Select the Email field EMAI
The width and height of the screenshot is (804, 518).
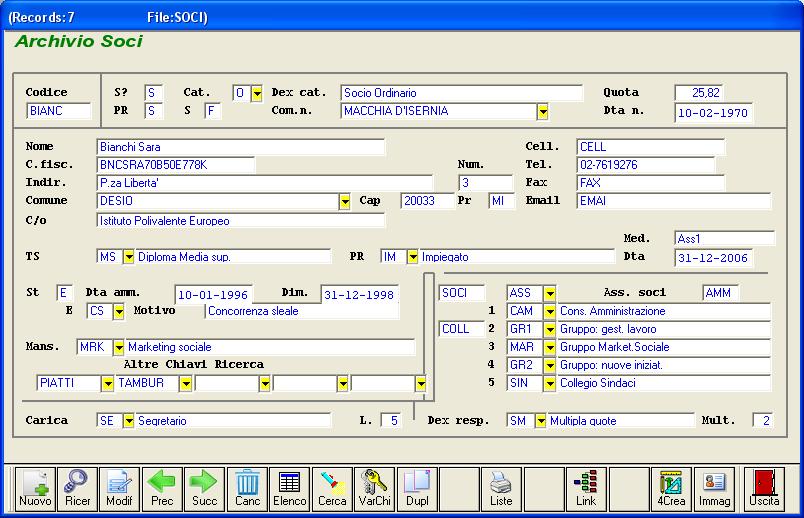(x=674, y=201)
